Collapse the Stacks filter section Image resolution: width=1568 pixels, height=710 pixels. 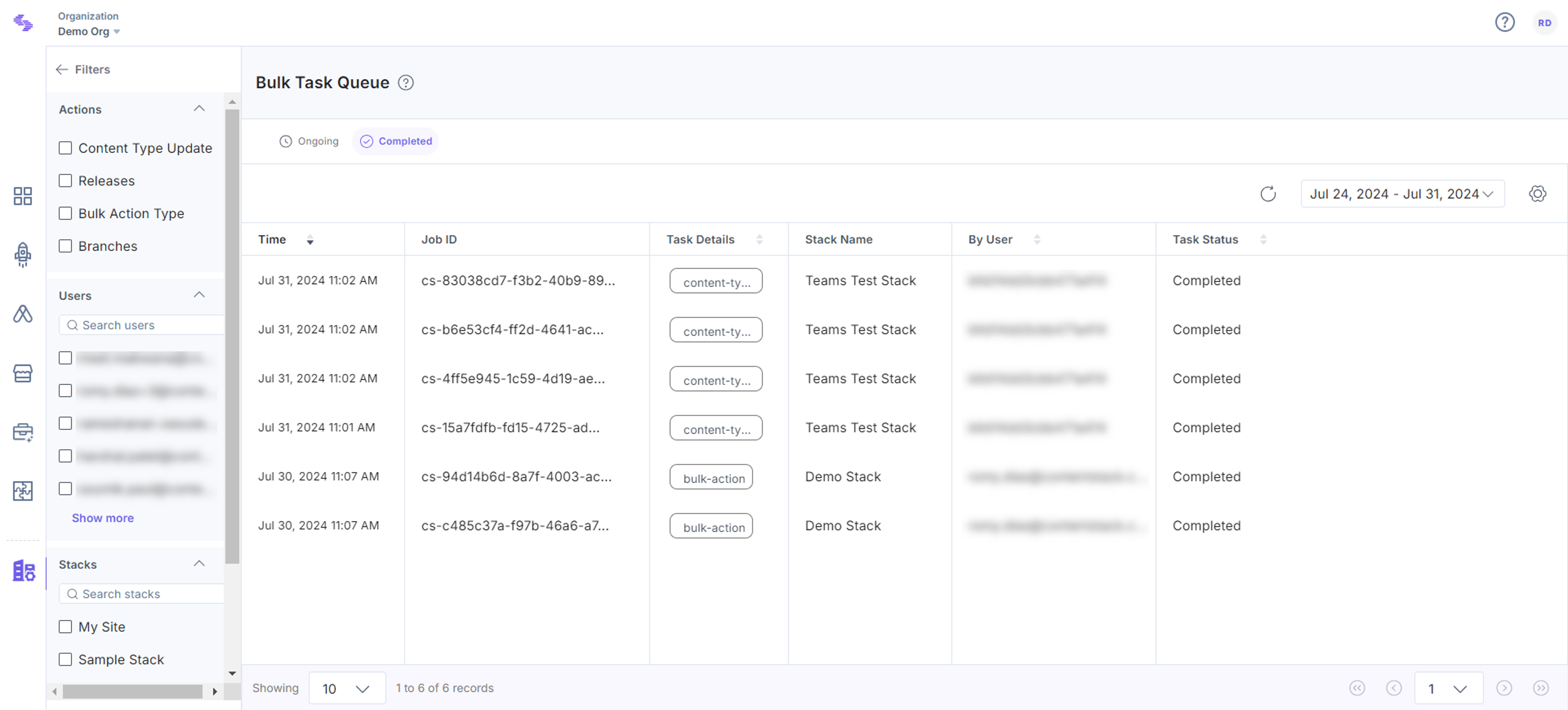(x=199, y=563)
